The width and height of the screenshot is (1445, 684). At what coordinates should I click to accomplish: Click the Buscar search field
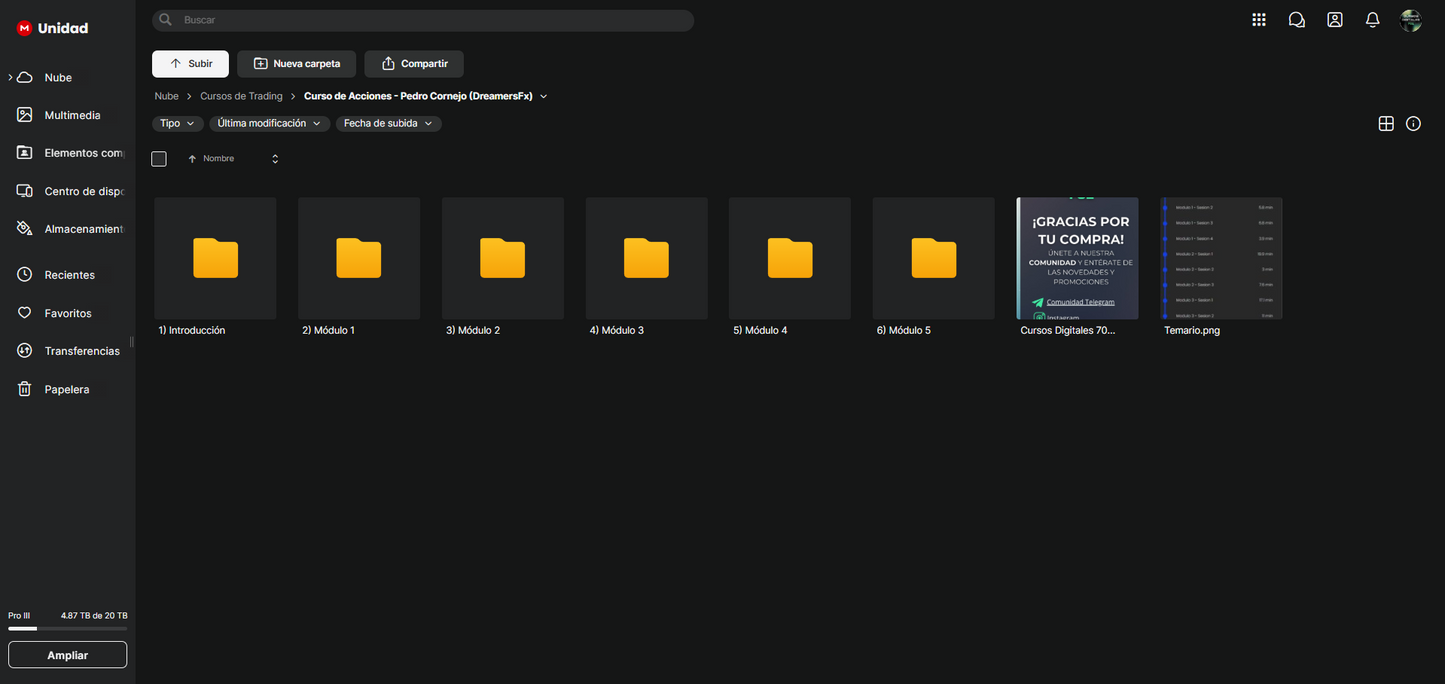430,20
